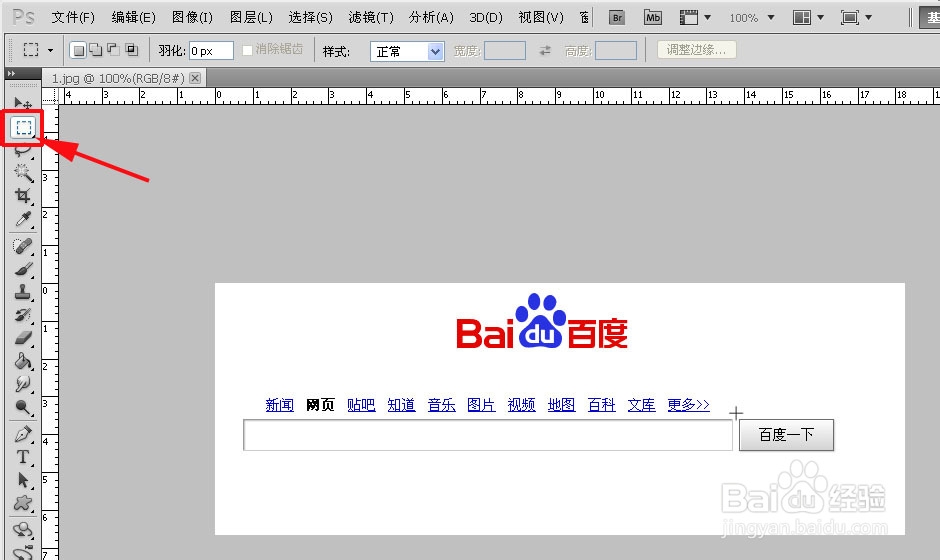Click 更多>> on the canvas image
940x560 pixels.
pos(689,405)
